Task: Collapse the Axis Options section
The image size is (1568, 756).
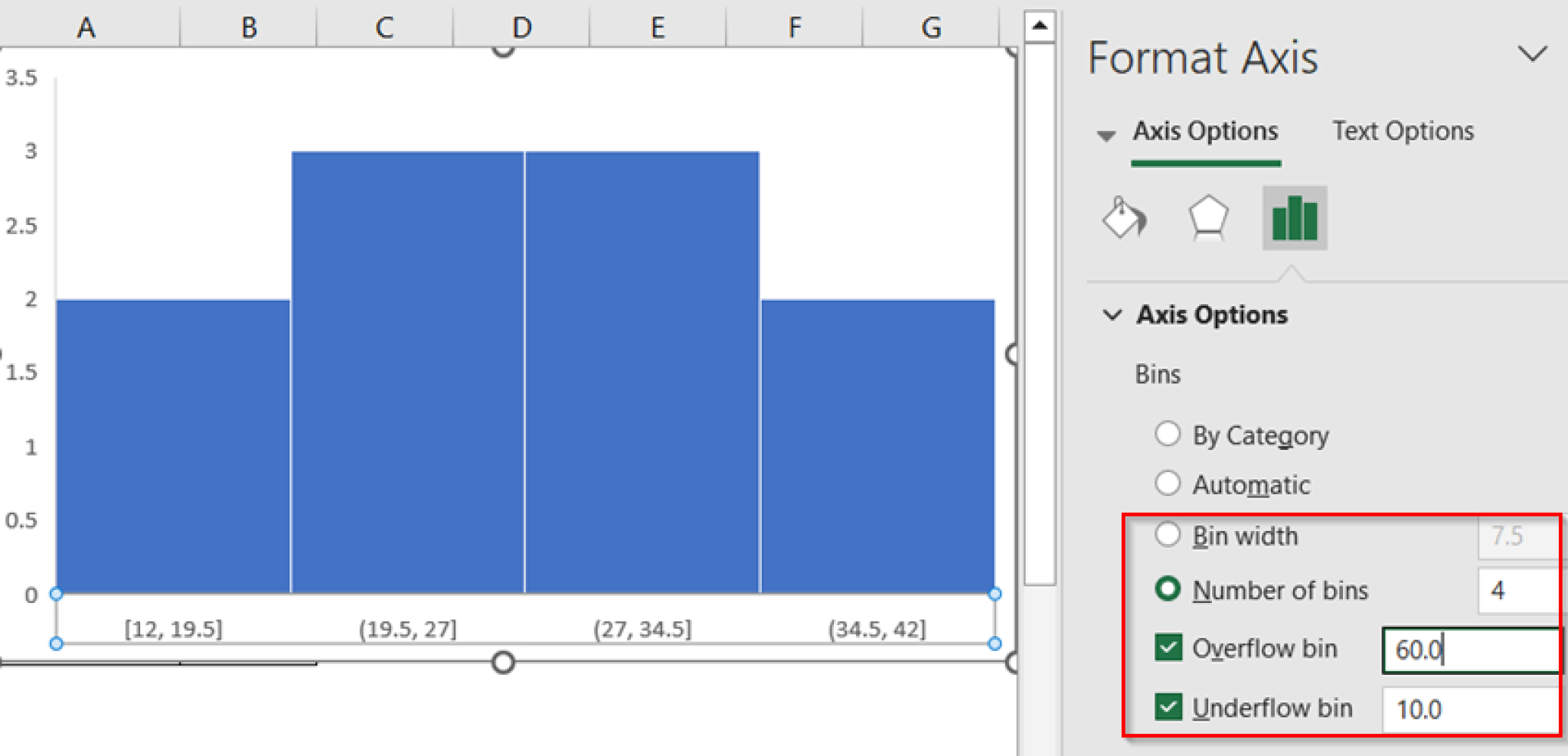Action: coord(1112,314)
